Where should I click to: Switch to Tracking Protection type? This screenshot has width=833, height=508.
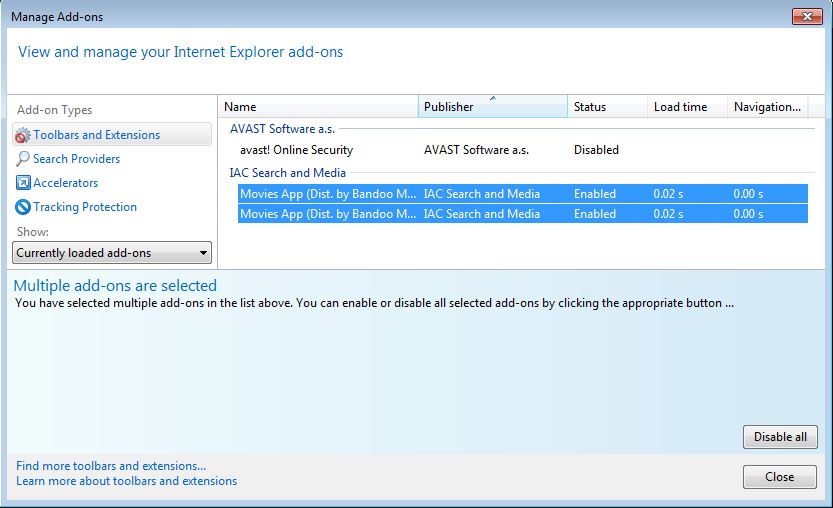coord(85,207)
